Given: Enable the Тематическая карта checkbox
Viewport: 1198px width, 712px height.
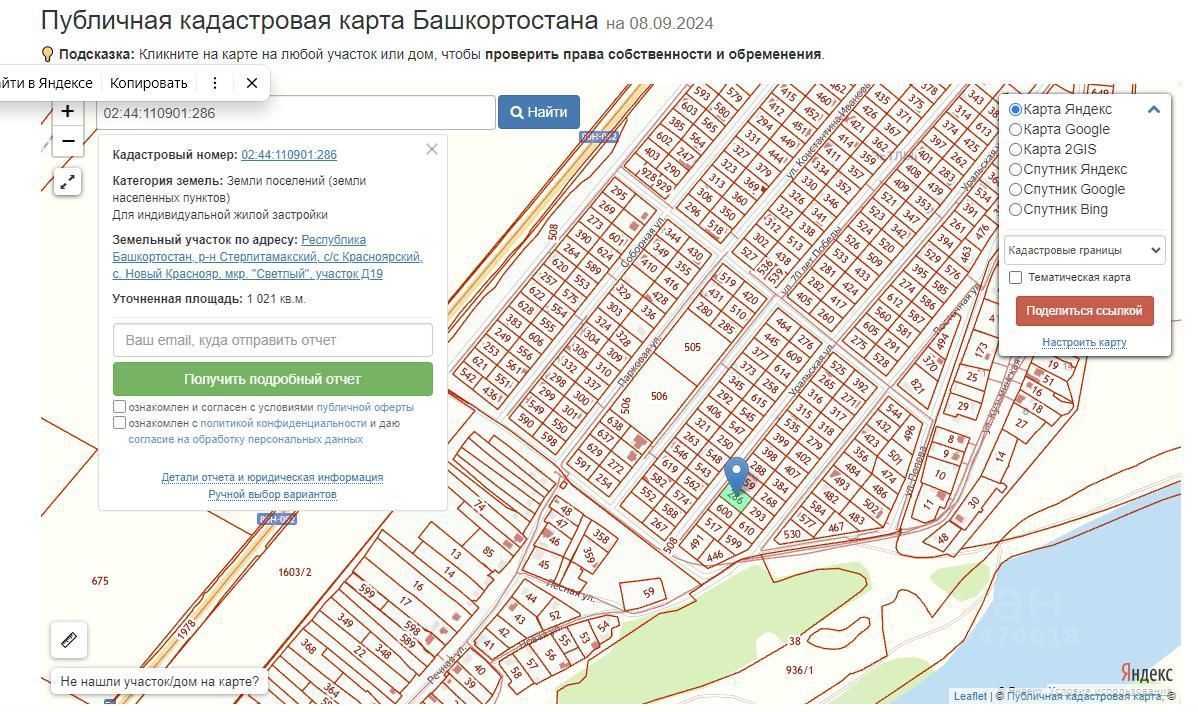Looking at the screenshot, I should [1015, 277].
